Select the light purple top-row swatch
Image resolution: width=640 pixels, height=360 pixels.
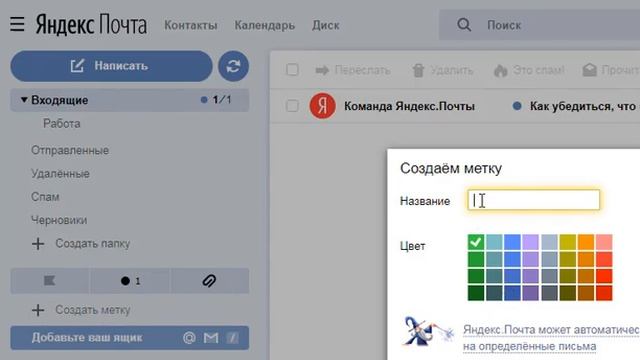[531, 242]
